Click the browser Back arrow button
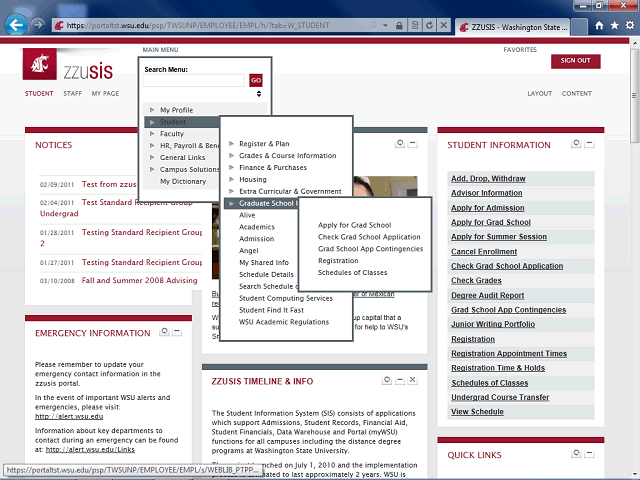Viewport: 640px width, 480px height. click(x=16, y=24)
